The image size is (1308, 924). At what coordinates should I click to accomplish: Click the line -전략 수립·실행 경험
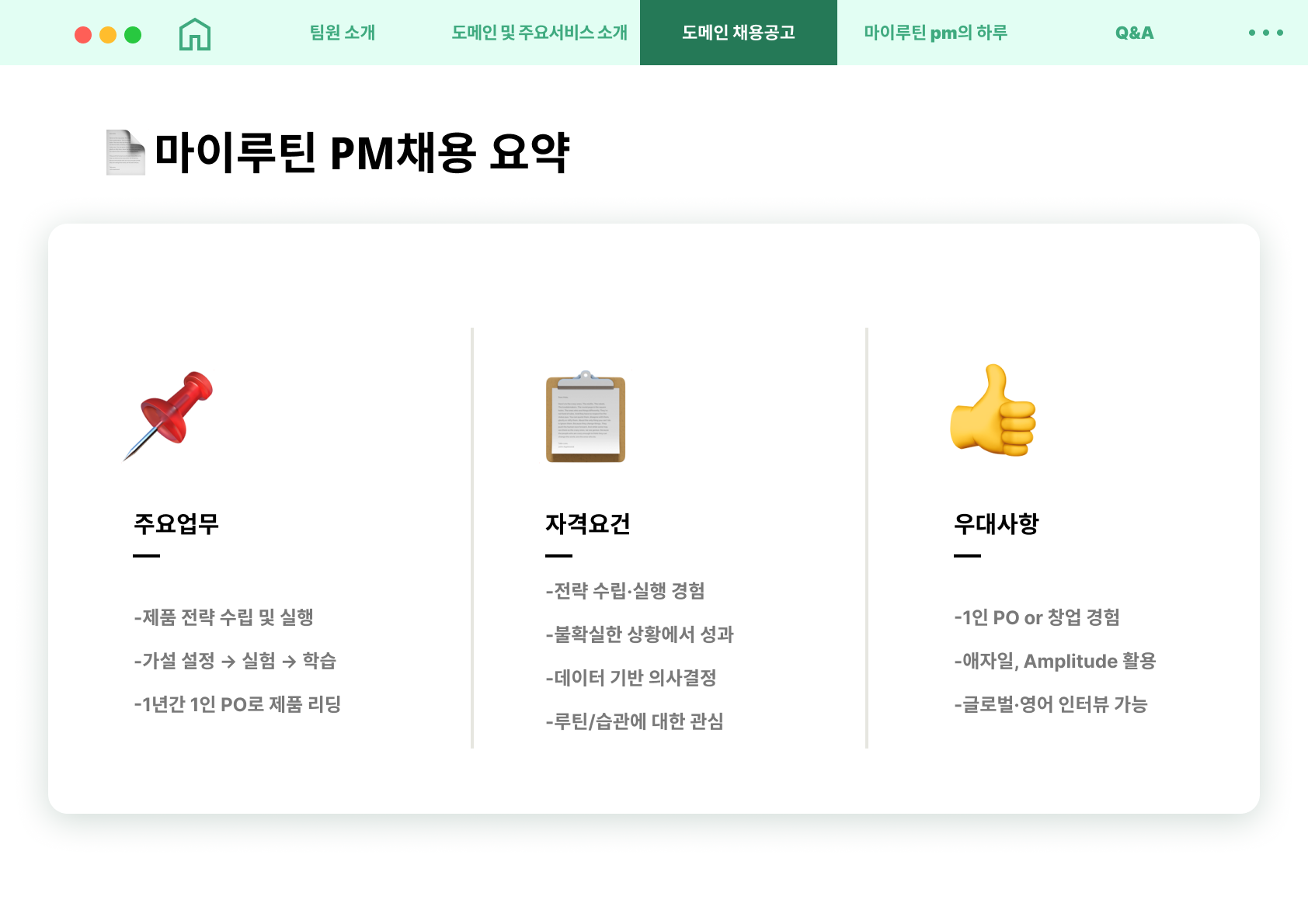tap(625, 591)
